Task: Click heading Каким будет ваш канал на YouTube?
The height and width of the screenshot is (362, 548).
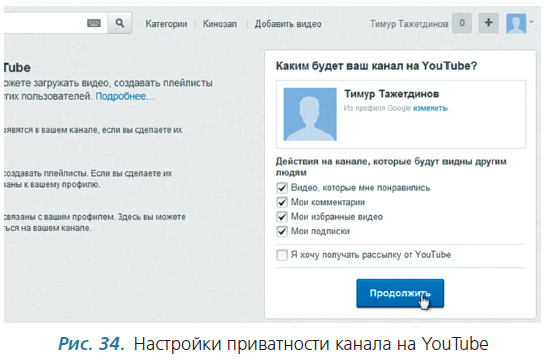Action: [376, 66]
